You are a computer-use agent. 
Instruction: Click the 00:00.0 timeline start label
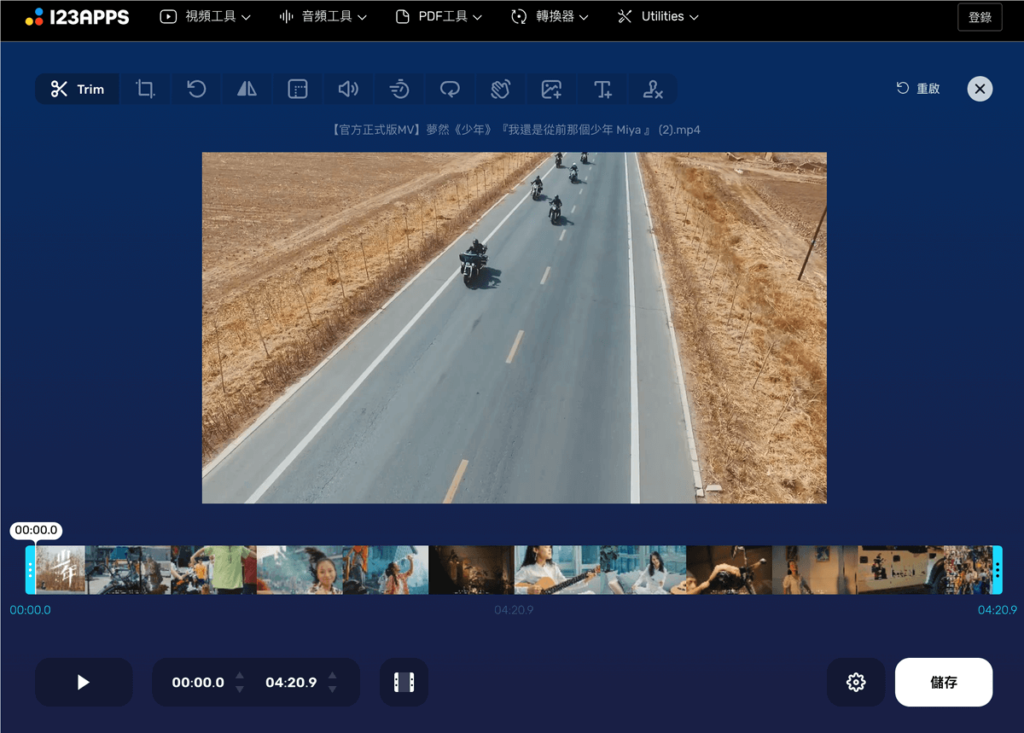(x=30, y=610)
